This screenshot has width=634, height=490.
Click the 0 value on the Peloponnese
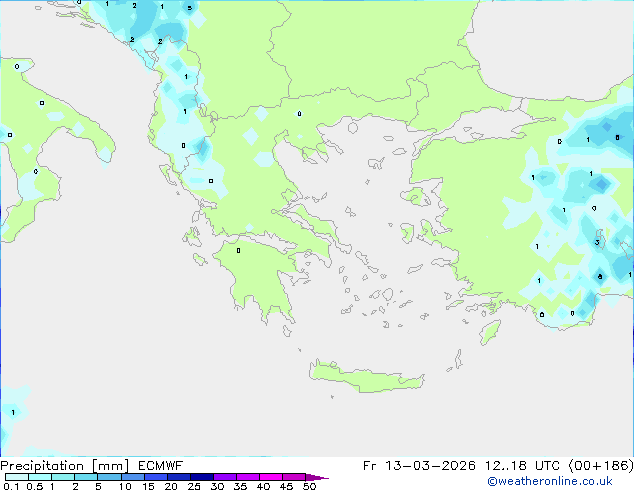pos(238,251)
